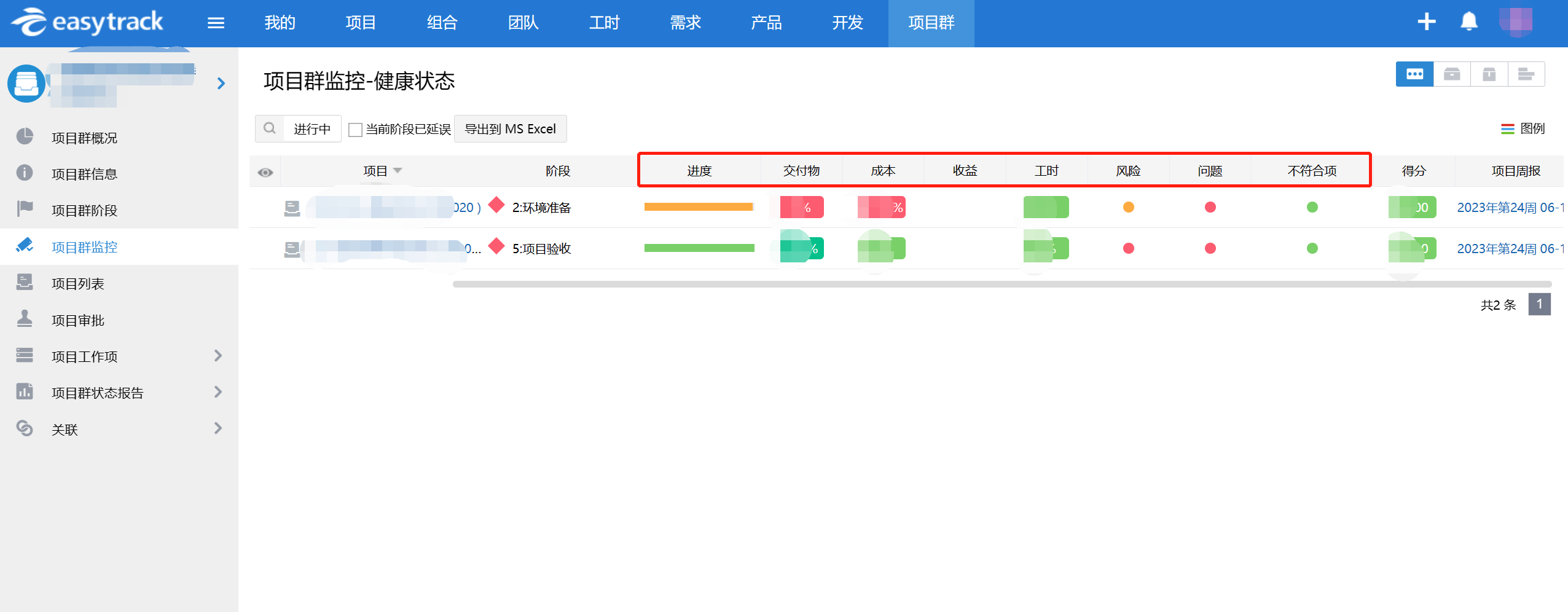The width and height of the screenshot is (1568, 612).
Task: Click the 项目群阶段 flag icon
Action: (x=25, y=209)
